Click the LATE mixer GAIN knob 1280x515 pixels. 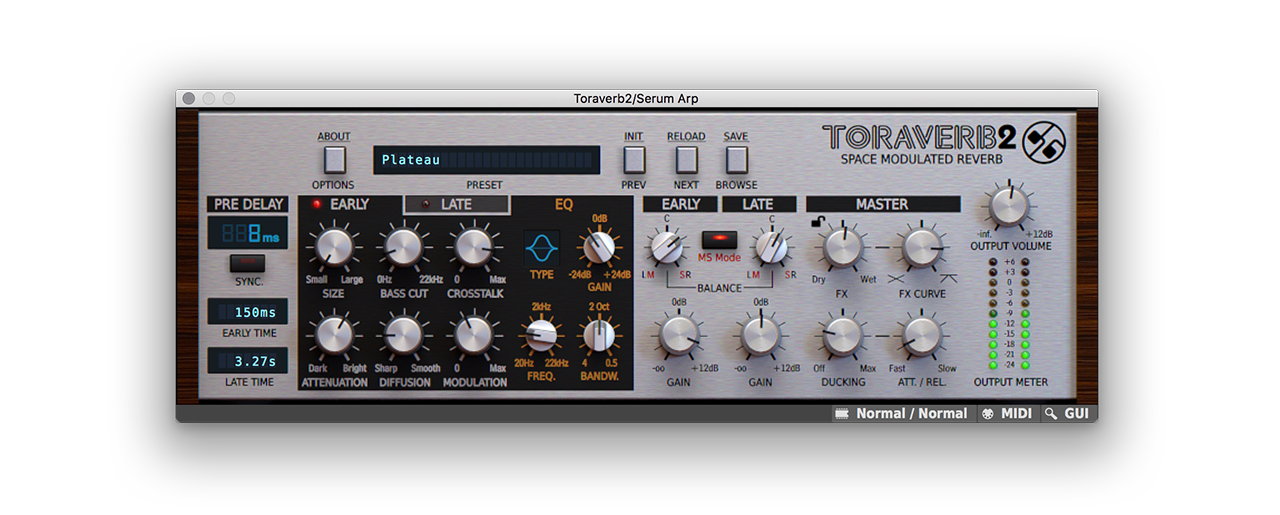761,335
